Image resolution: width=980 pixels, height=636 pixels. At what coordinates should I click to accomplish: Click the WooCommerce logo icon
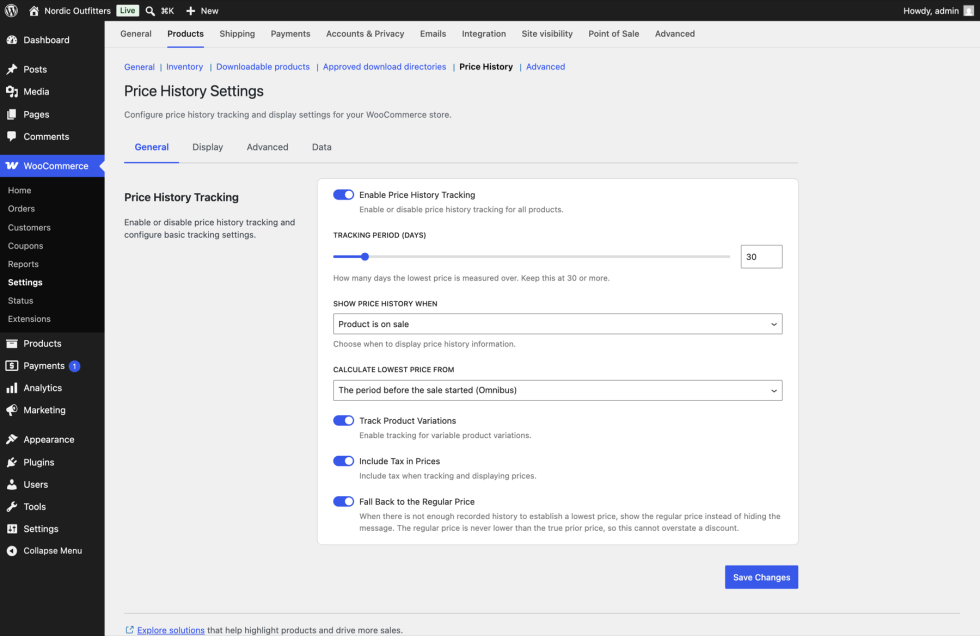(x=12, y=166)
